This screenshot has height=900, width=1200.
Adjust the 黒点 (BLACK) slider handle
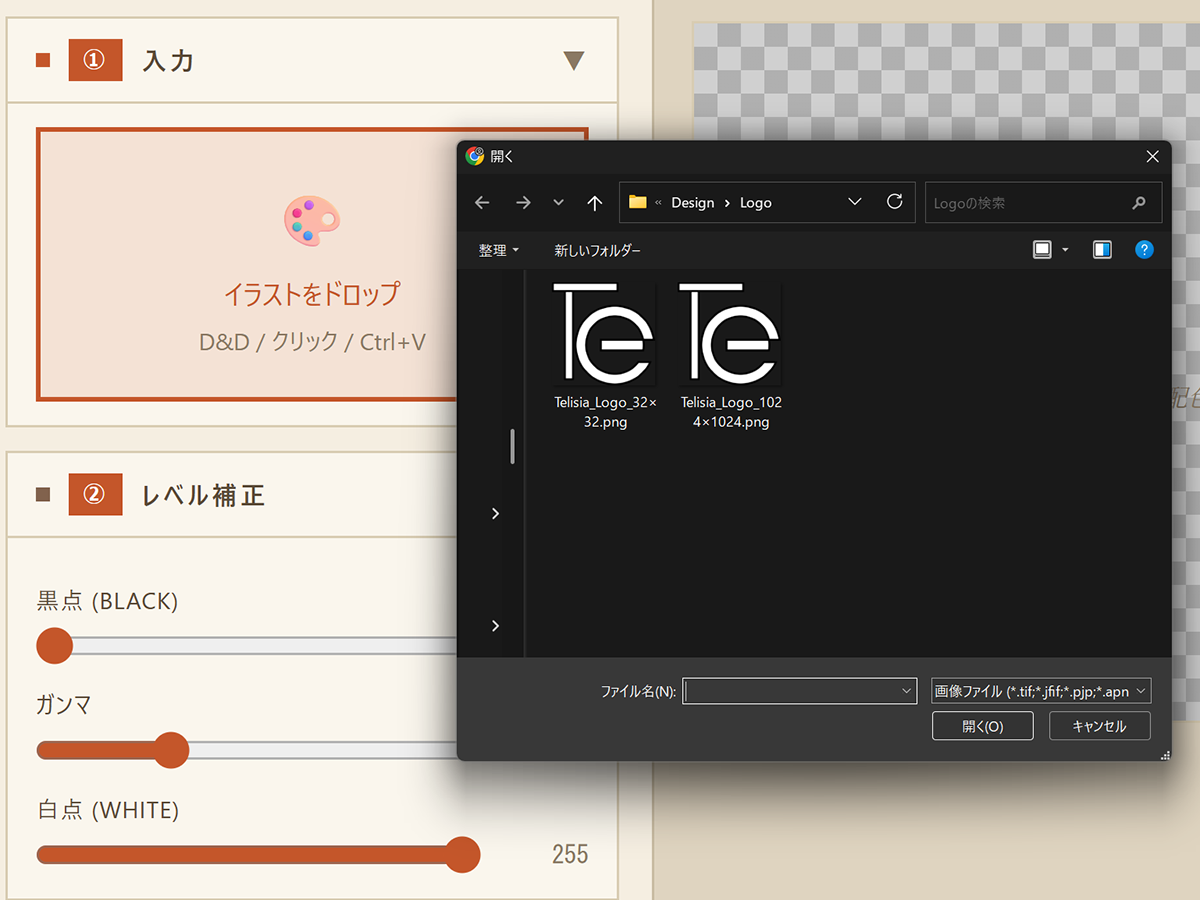55,646
